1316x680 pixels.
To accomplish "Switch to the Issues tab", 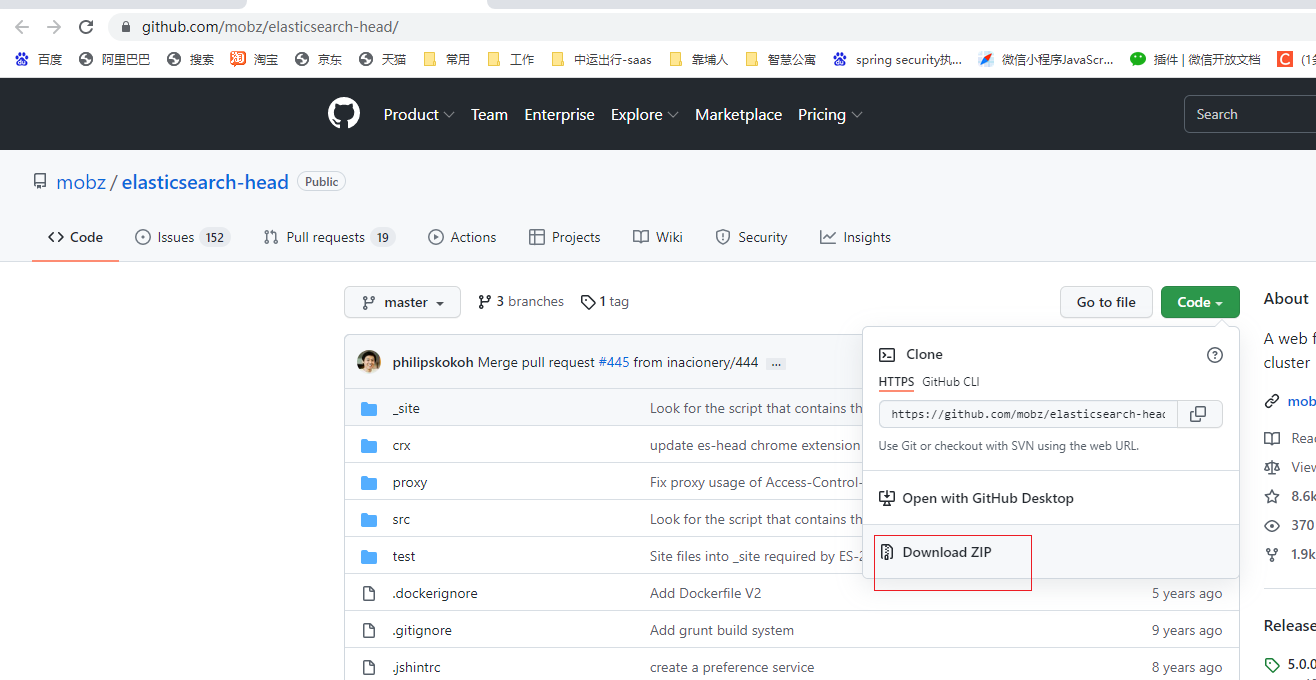I will [182, 237].
